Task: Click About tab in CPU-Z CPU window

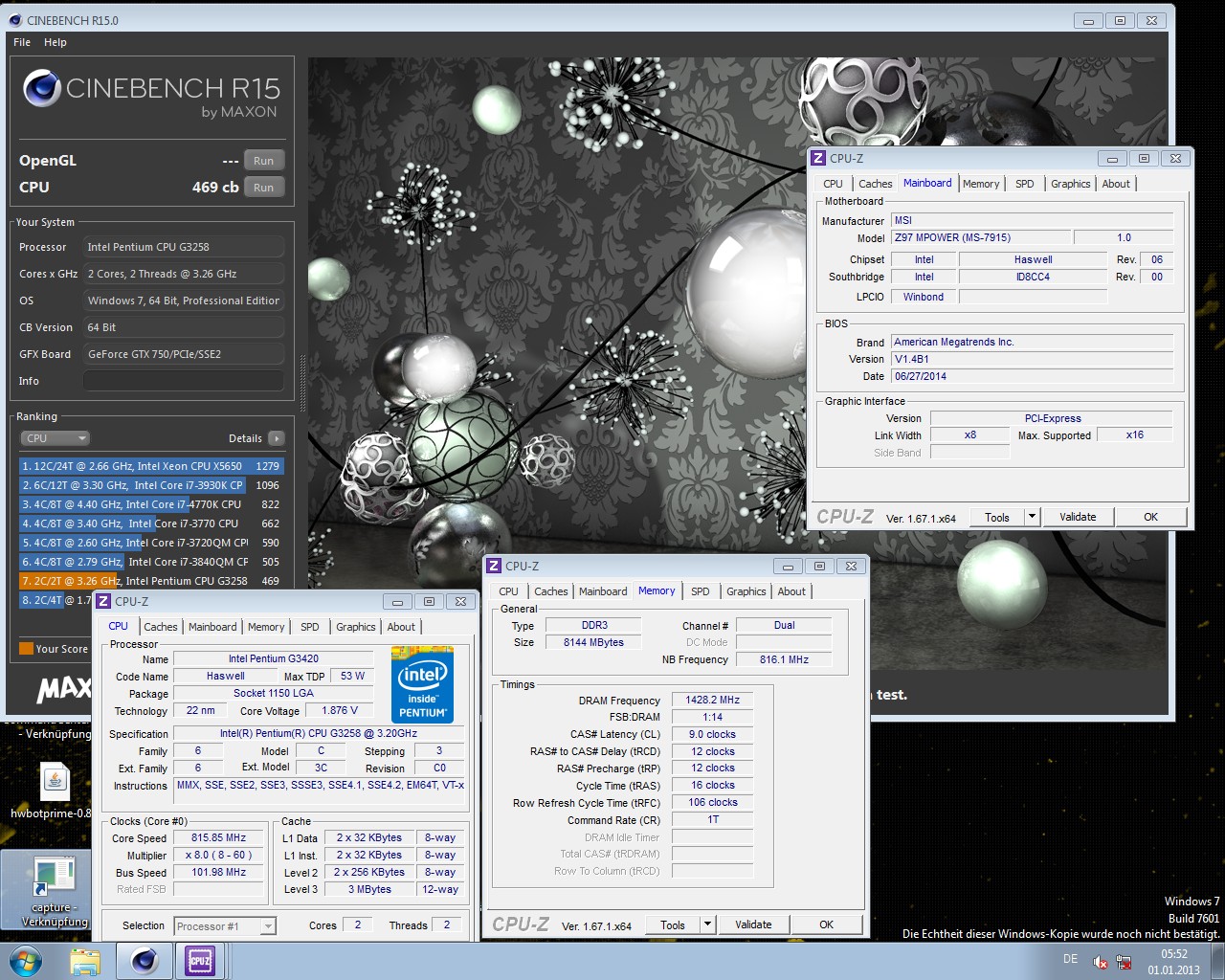Action: [x=401, y=627]
